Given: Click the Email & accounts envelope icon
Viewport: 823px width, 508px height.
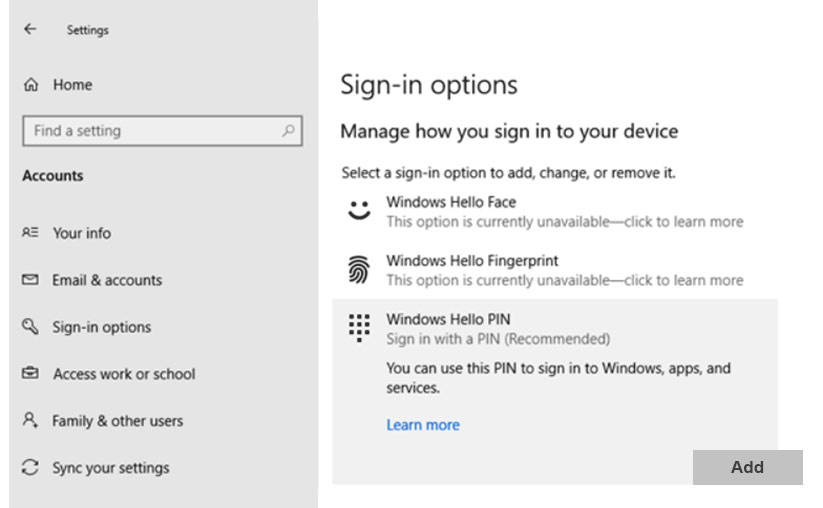Looking at the screenshot, I should pyautogui.click(x=30, y=279).
